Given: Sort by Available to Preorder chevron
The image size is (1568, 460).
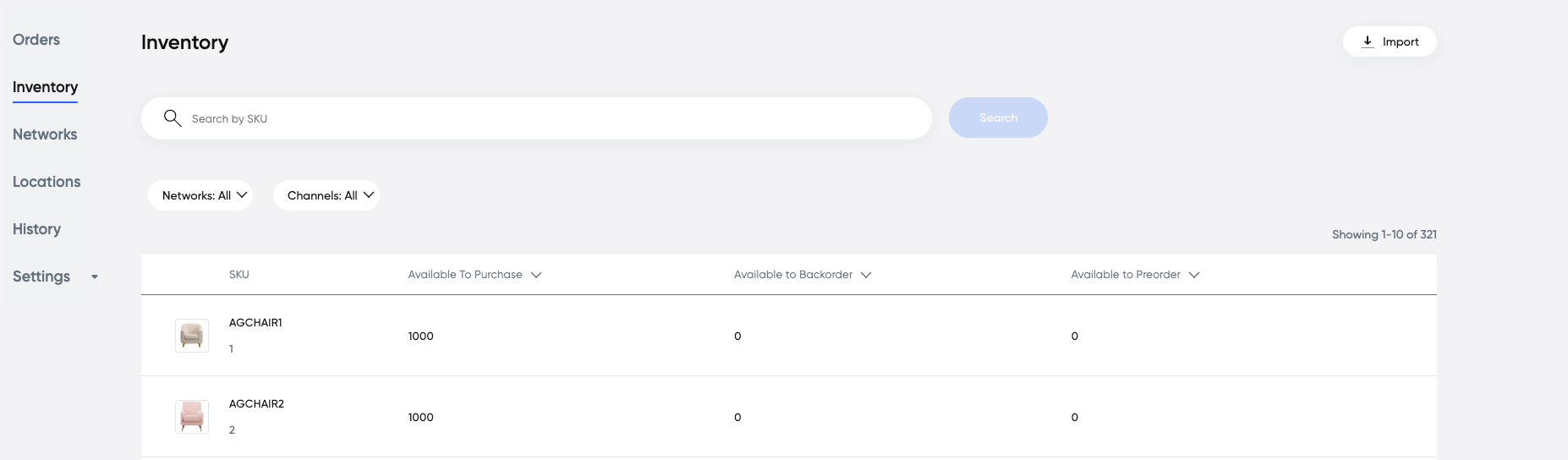Looking at the screenshot, I should pos(1194,275).
